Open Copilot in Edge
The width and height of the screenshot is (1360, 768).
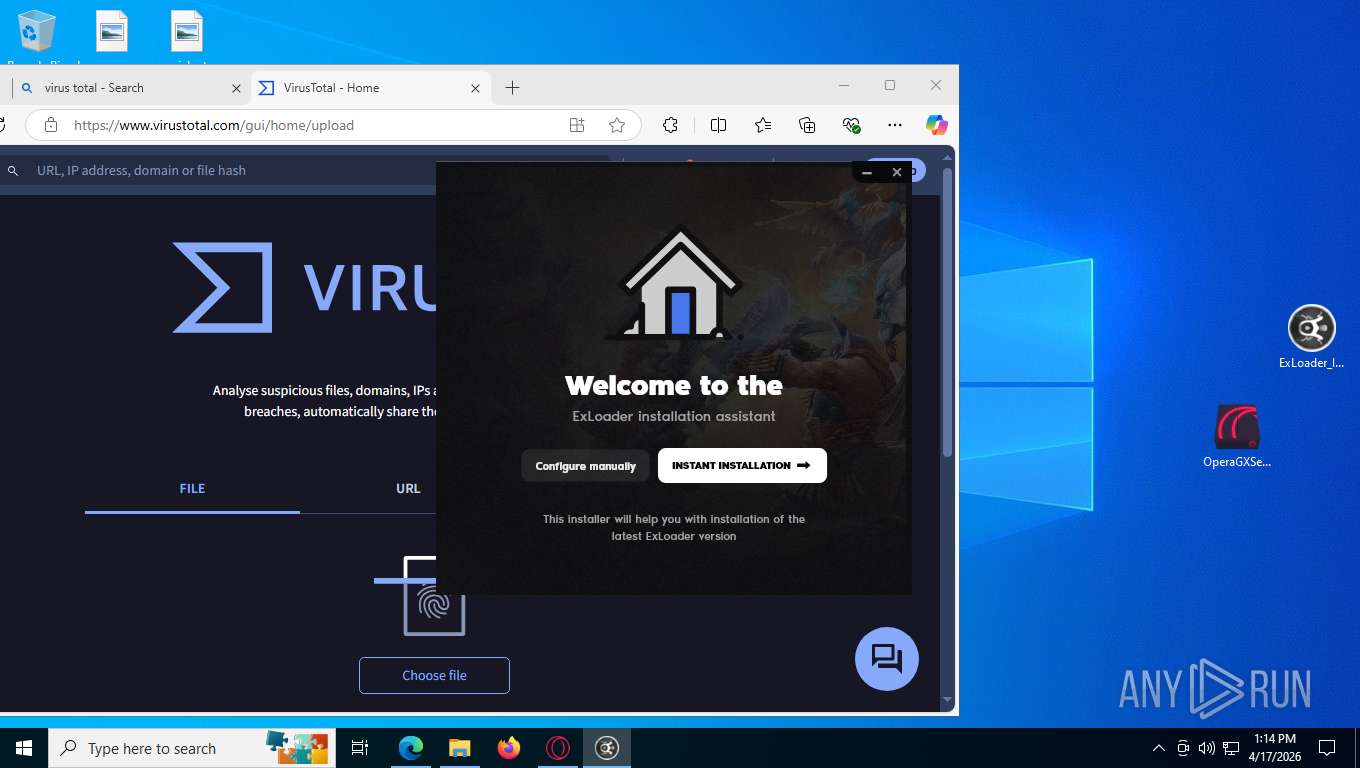(937, 125)
